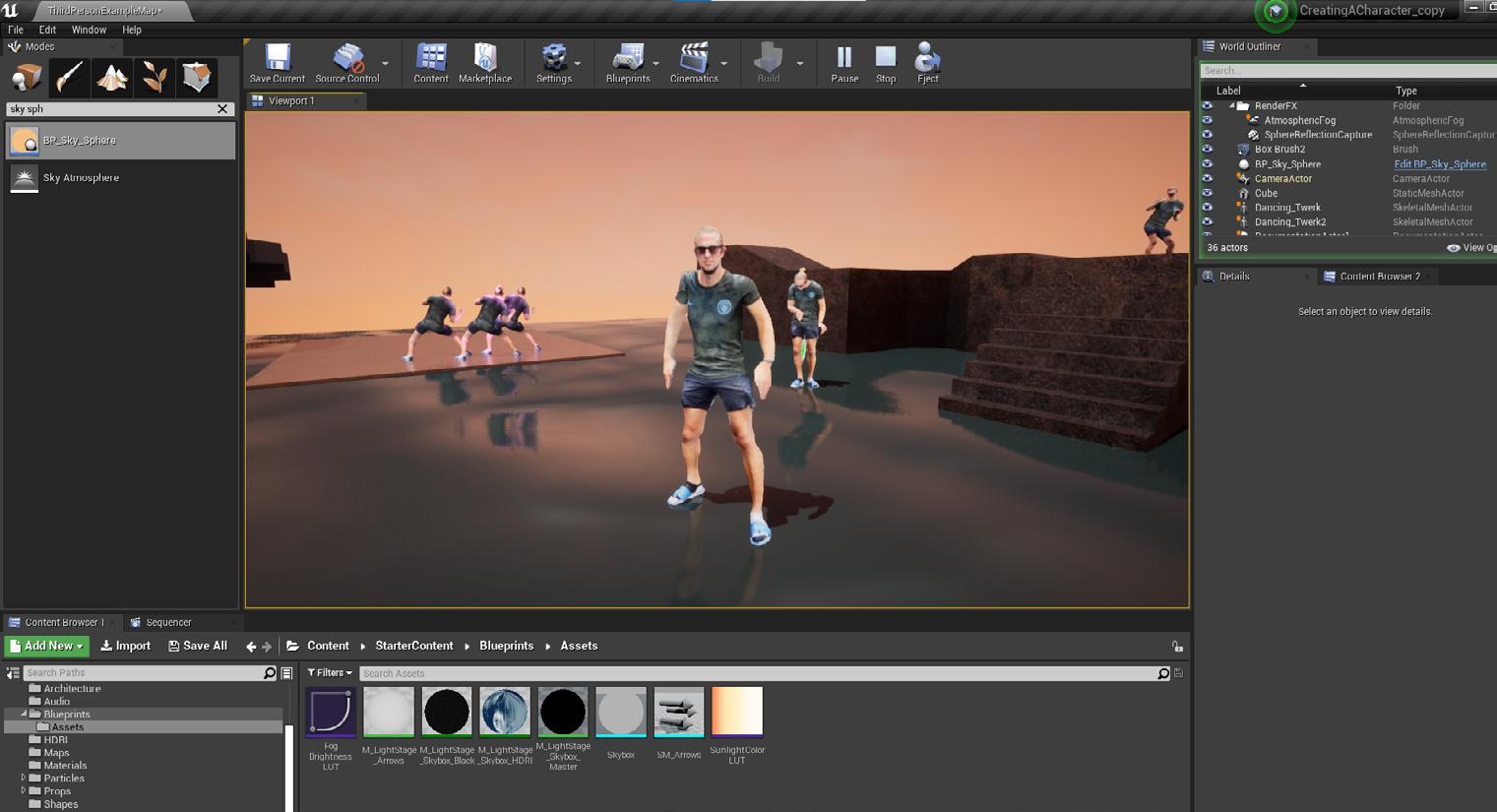
Task: Open the Blueprints toolbar dropdown arrow
Action: click(656, 64)
